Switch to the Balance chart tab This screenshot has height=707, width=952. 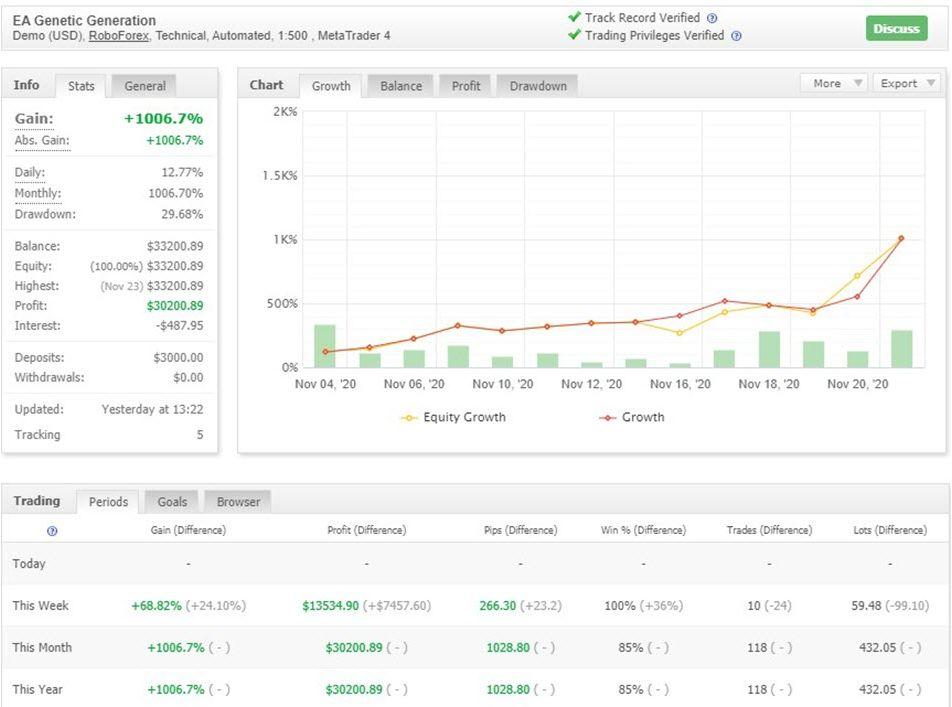pos(401,86)
